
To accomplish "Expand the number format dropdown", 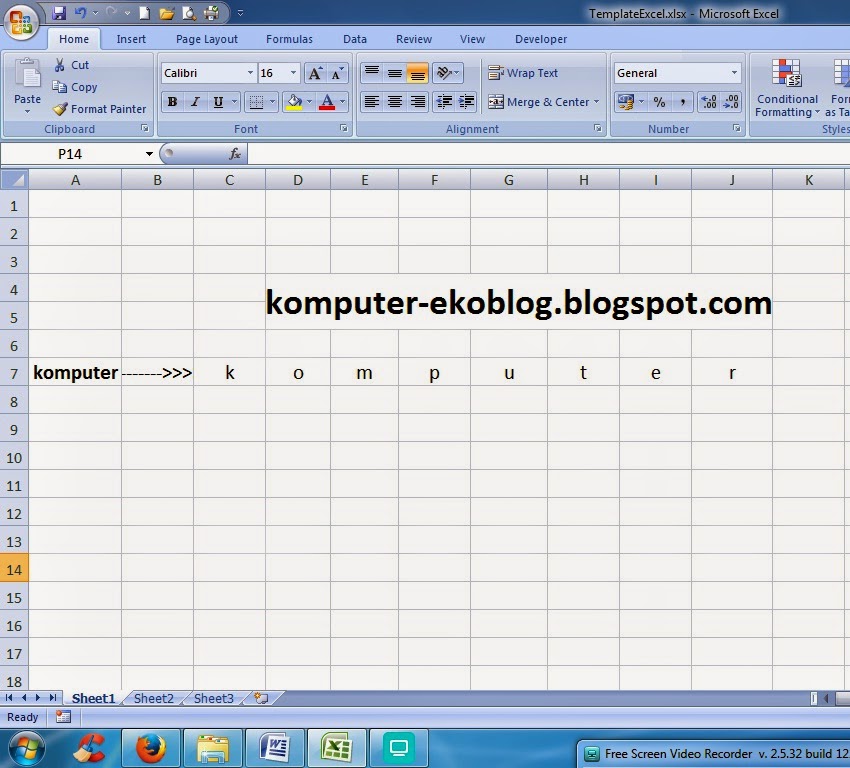I will coord(734,73).
